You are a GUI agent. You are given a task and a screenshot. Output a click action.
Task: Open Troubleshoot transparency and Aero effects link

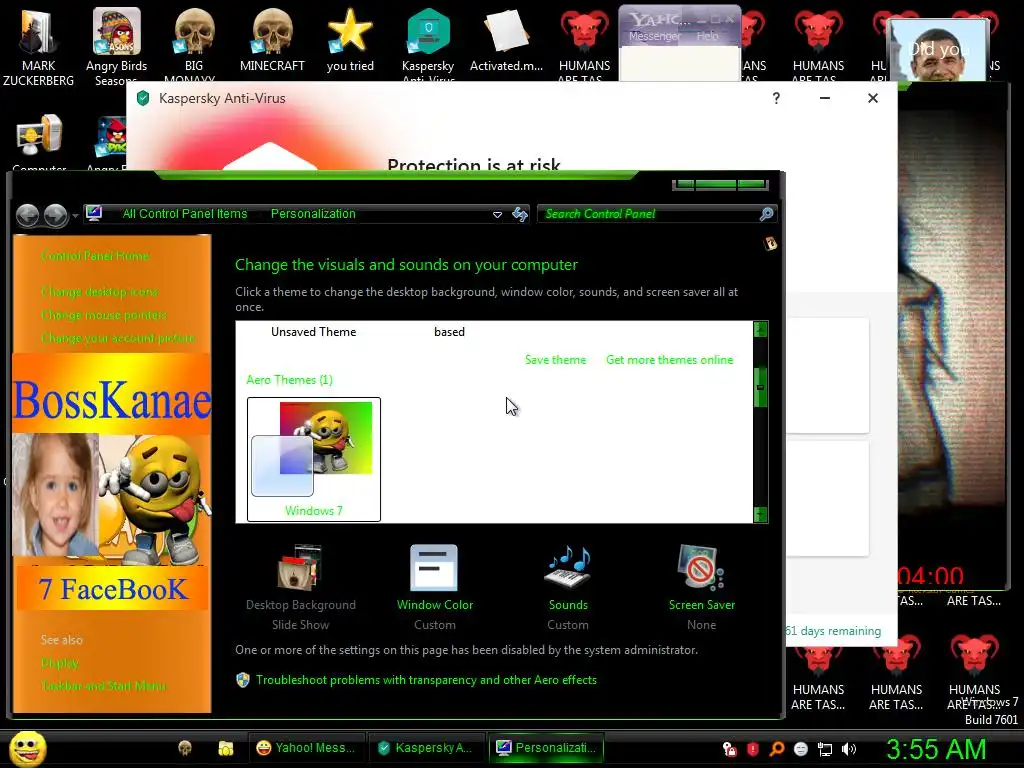click(x=426, y=680)
